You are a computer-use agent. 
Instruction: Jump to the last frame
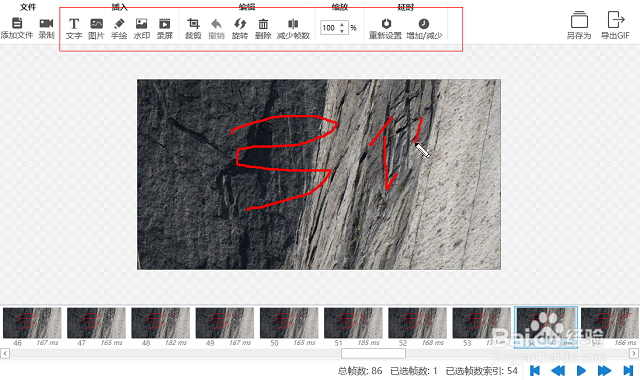coord(628,371)
